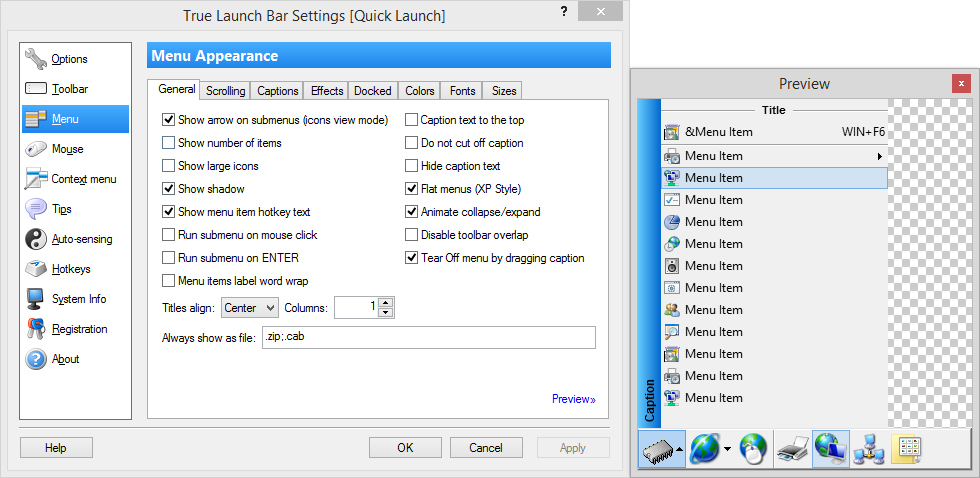This screenshot has height=478, width=980.
Task: Decrease Columns value with down spinner arrow
Action: click(x=386, y=312)
